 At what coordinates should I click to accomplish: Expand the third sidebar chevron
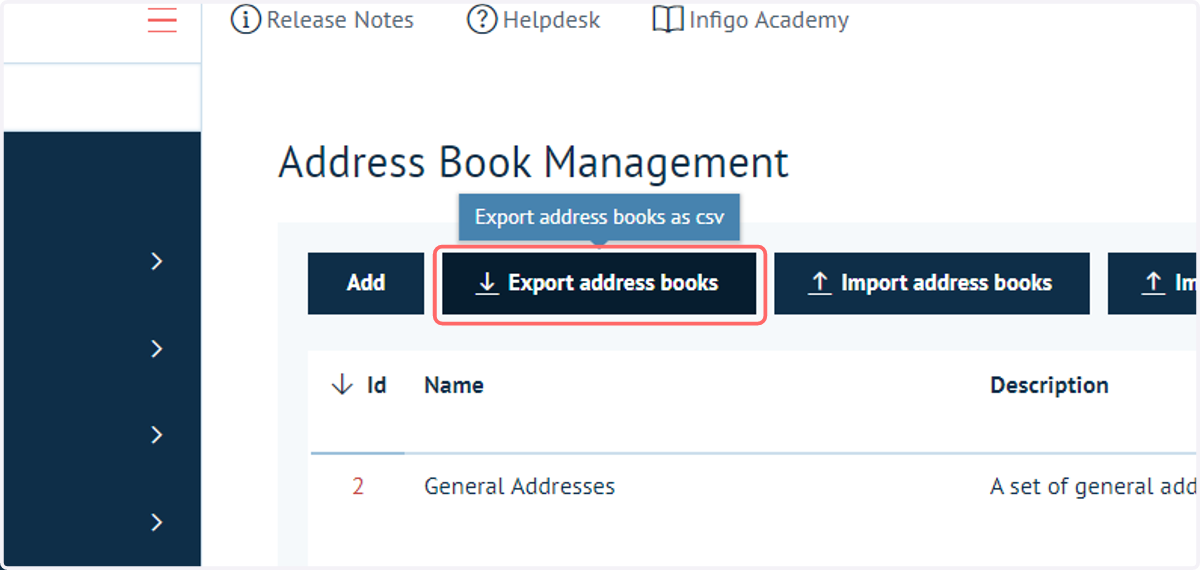coord(156,435)
